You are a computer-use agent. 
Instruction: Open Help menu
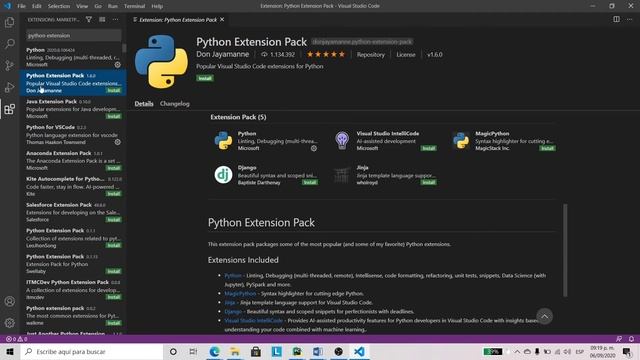coord(157,6)
